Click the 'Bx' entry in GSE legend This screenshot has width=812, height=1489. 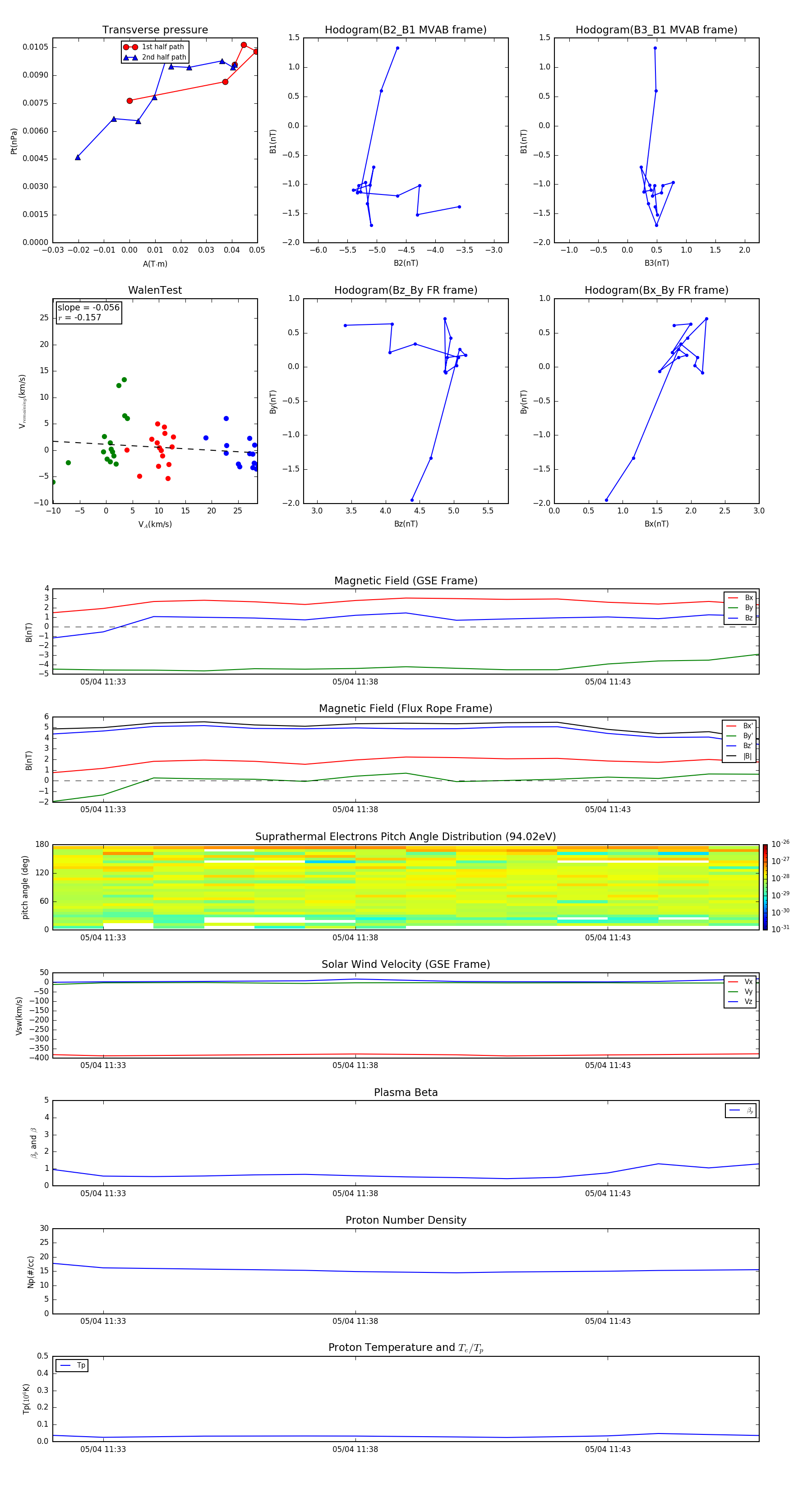pos(741,598)
